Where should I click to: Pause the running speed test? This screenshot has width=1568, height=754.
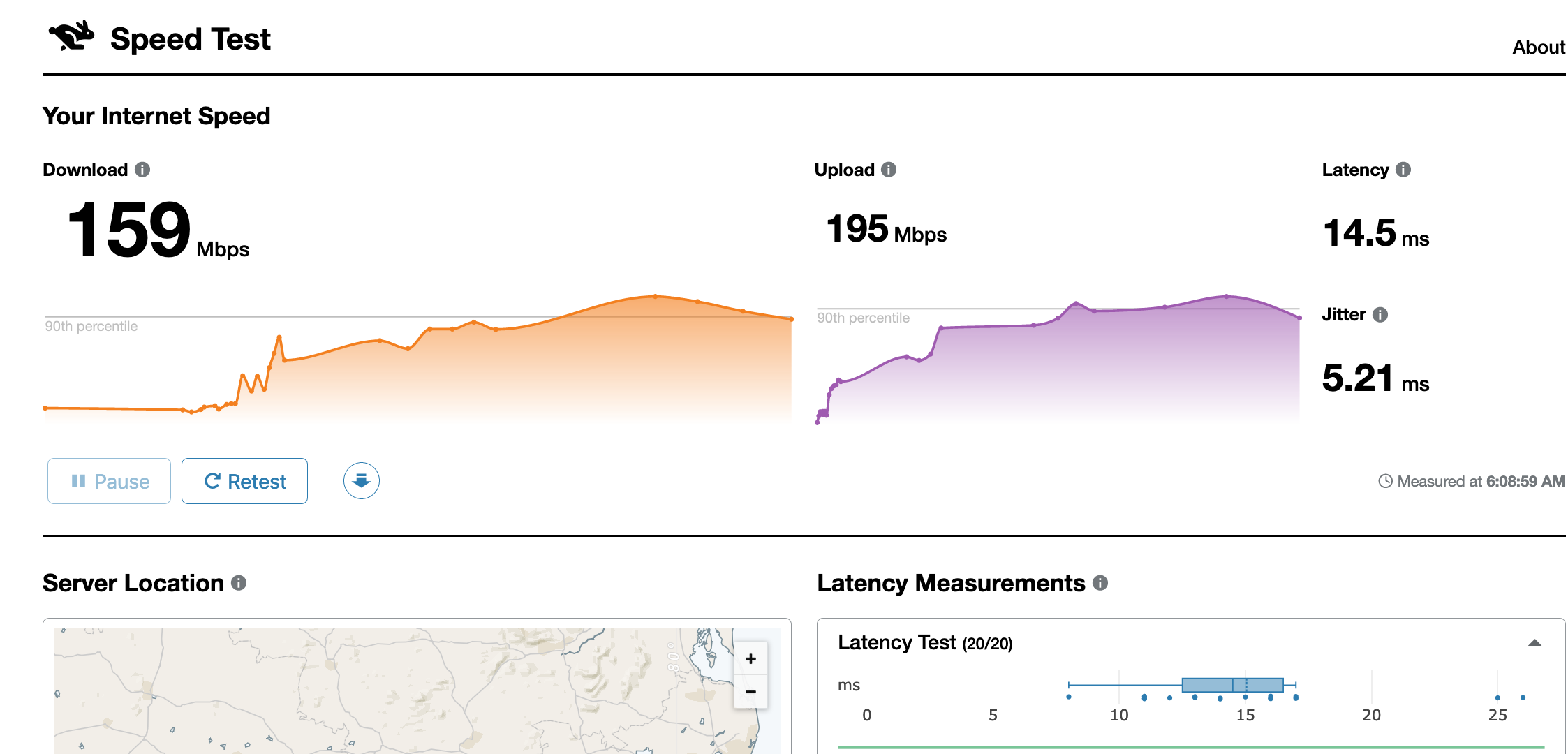[109, 481]
